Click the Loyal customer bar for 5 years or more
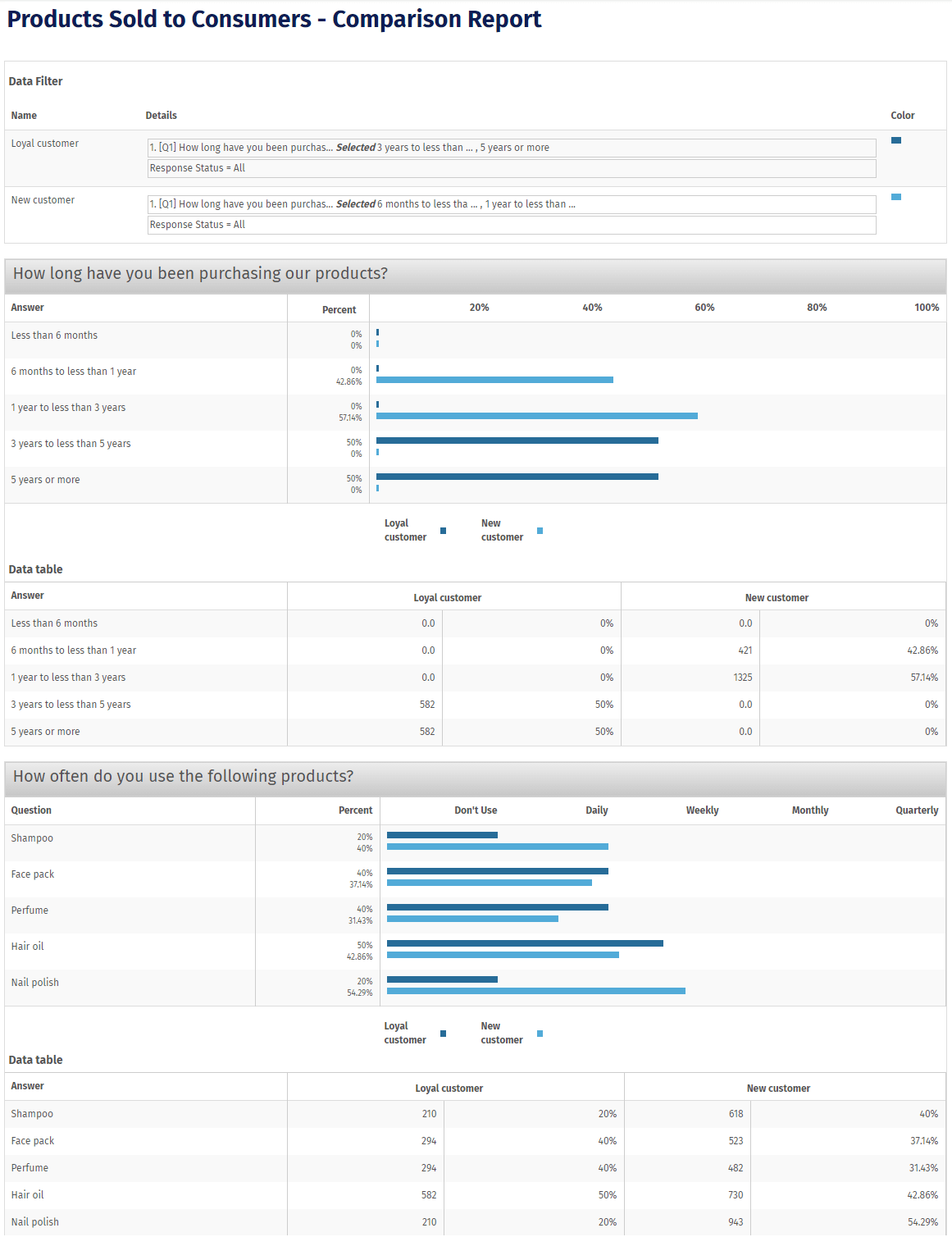 pyautogui.click(x=517, y=477)
